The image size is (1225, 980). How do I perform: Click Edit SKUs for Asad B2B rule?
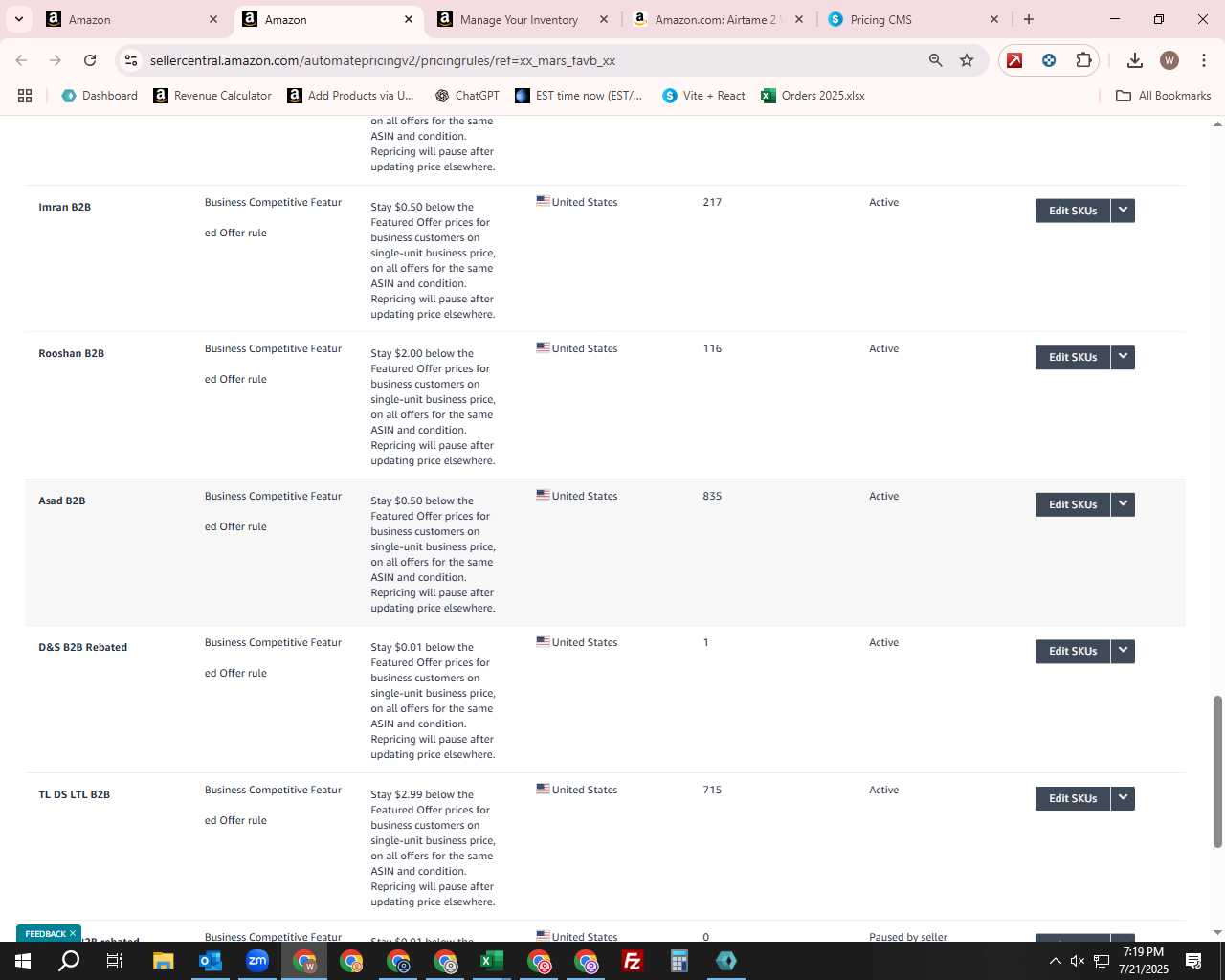pos(1073,504)
